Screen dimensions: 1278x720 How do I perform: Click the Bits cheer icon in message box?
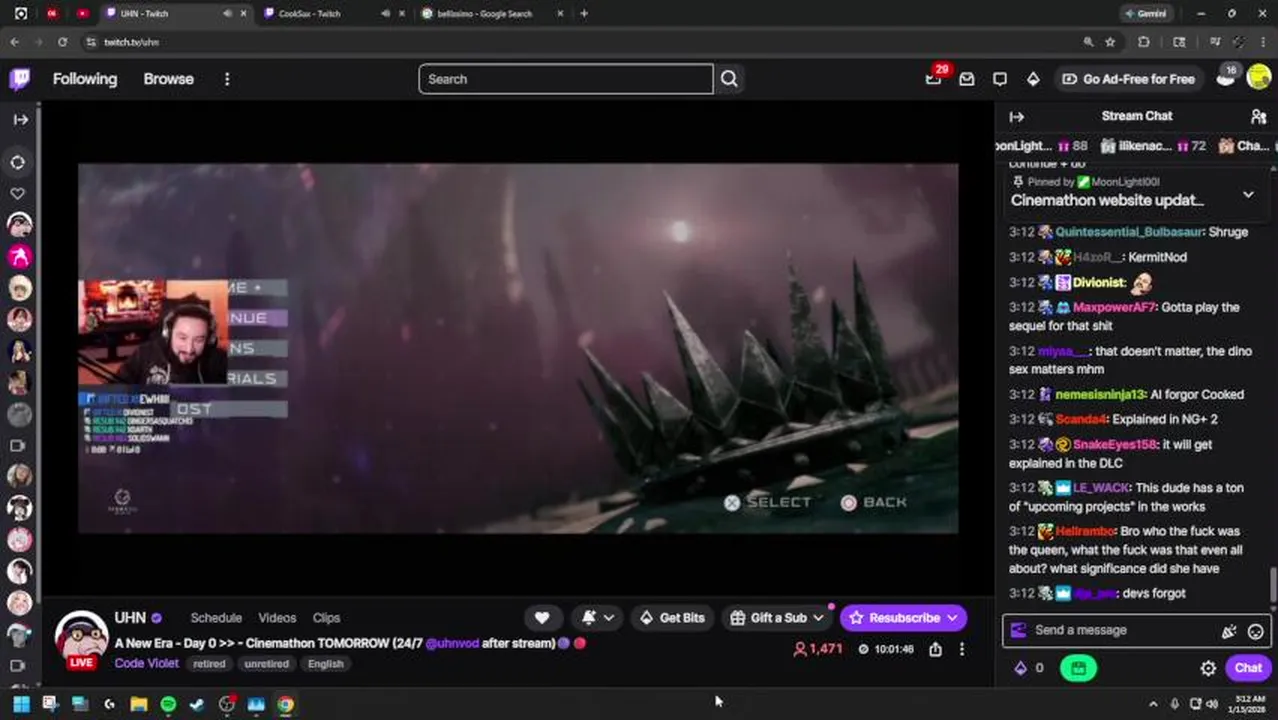1229,631
